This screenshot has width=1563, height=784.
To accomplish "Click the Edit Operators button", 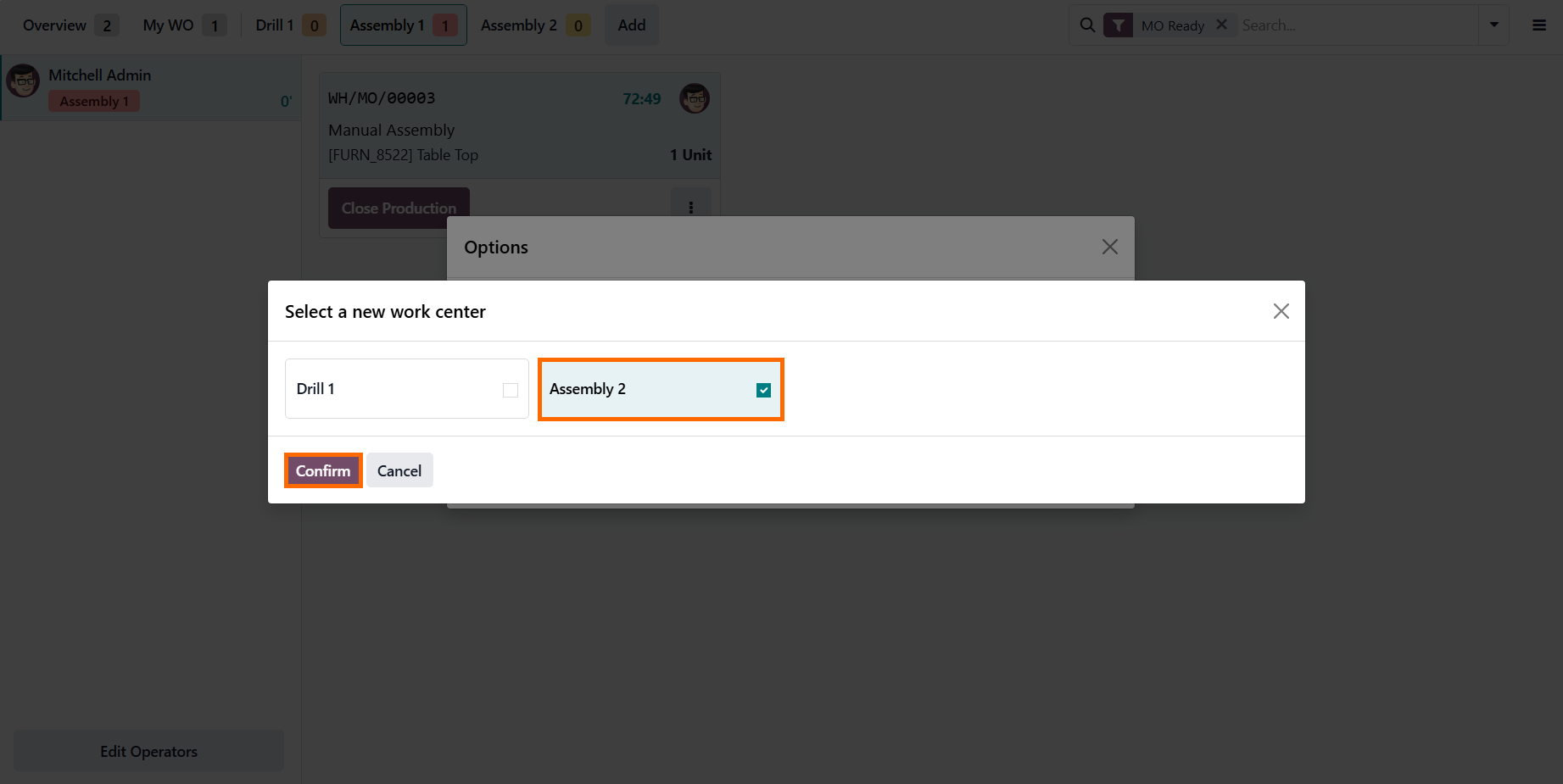I will tap(148, 751).
